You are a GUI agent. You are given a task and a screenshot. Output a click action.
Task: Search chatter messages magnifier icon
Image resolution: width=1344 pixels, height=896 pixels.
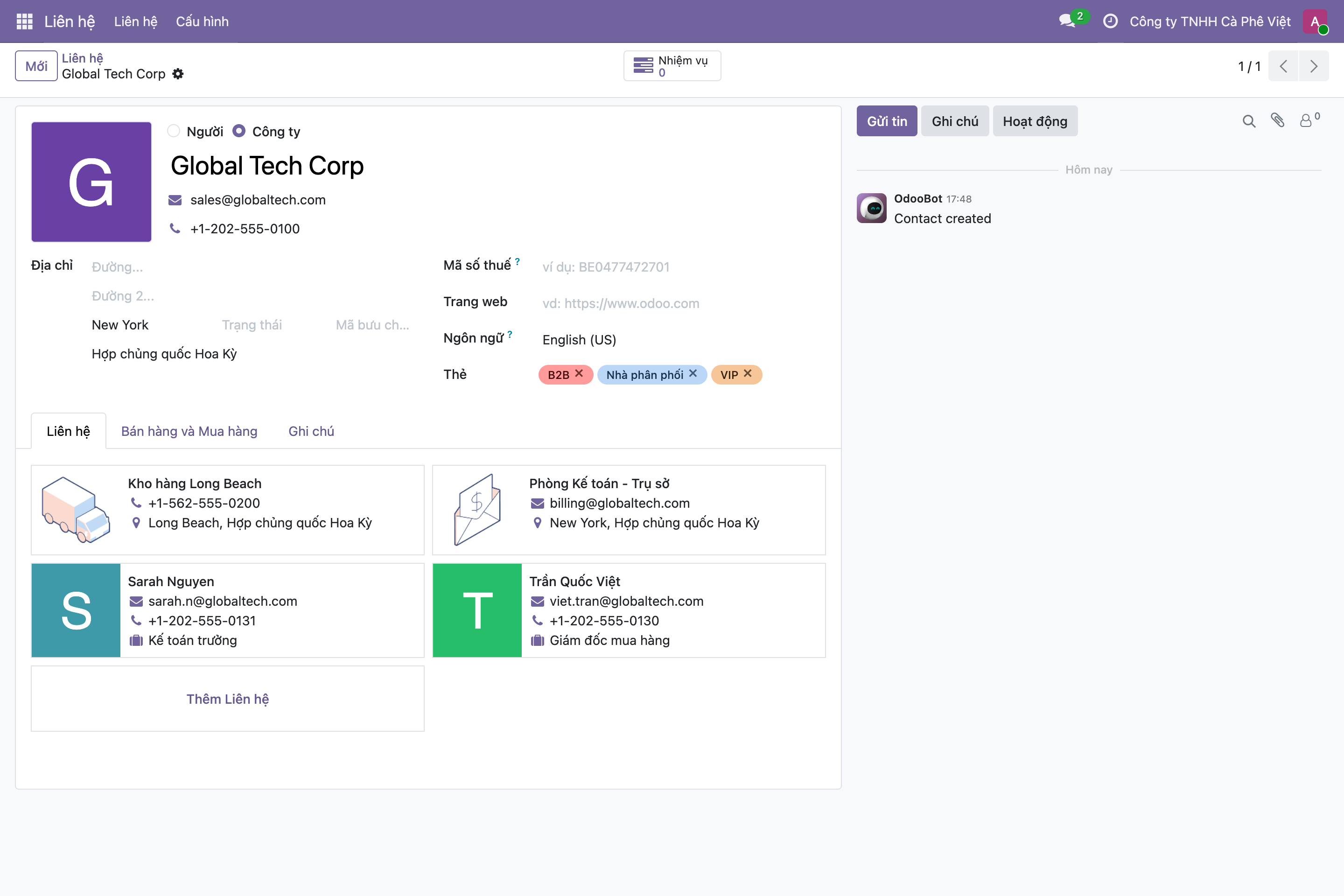click(1249, 121)
